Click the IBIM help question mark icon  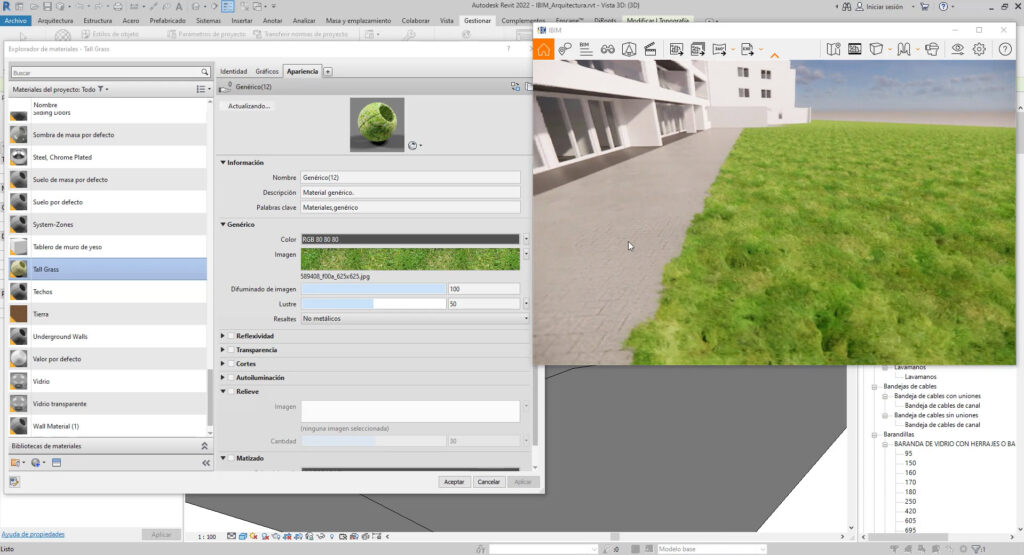pos(1005,49)
